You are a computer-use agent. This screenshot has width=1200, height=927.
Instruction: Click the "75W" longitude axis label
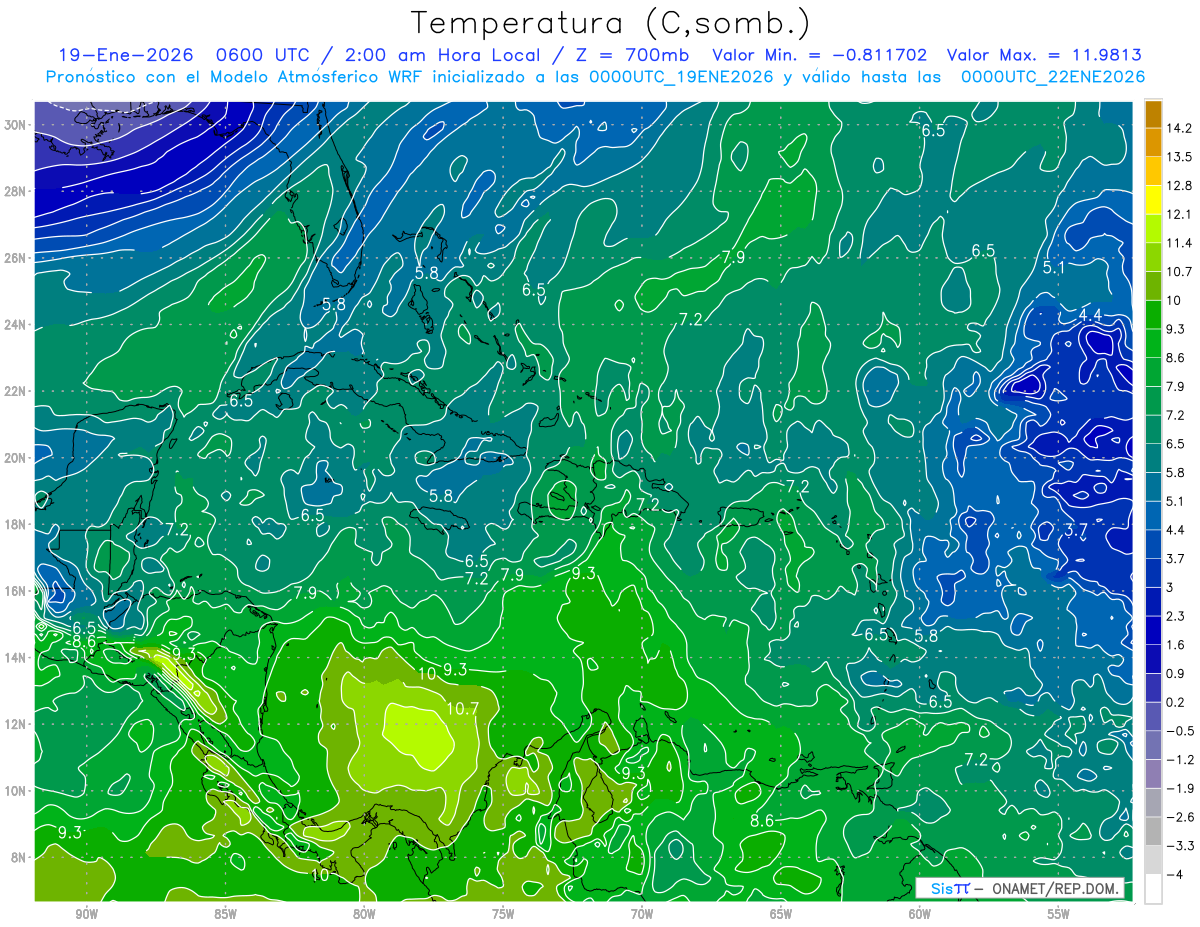pyautogui.click(x=503, y=914)
